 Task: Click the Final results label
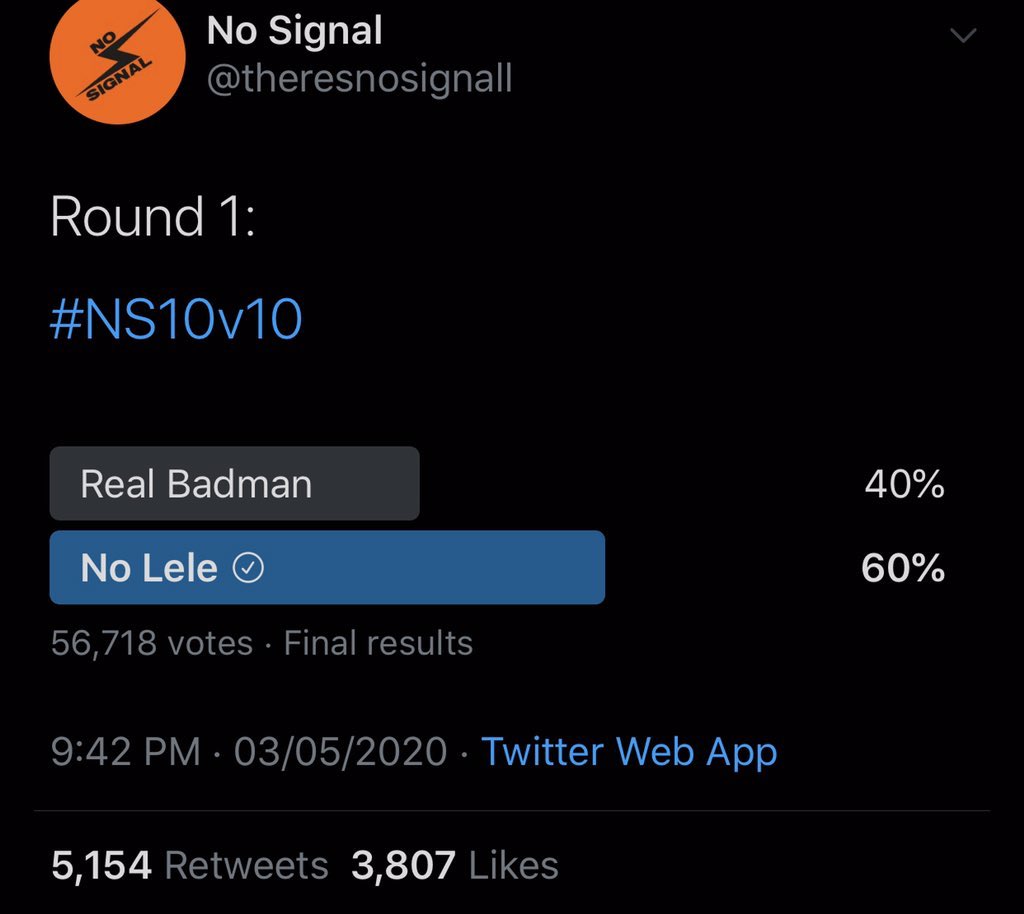(378, 643)
